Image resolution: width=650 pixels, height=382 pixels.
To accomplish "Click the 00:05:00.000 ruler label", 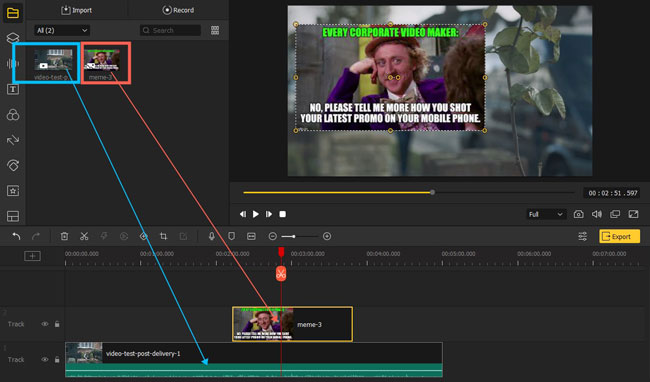I will point(458,254).
